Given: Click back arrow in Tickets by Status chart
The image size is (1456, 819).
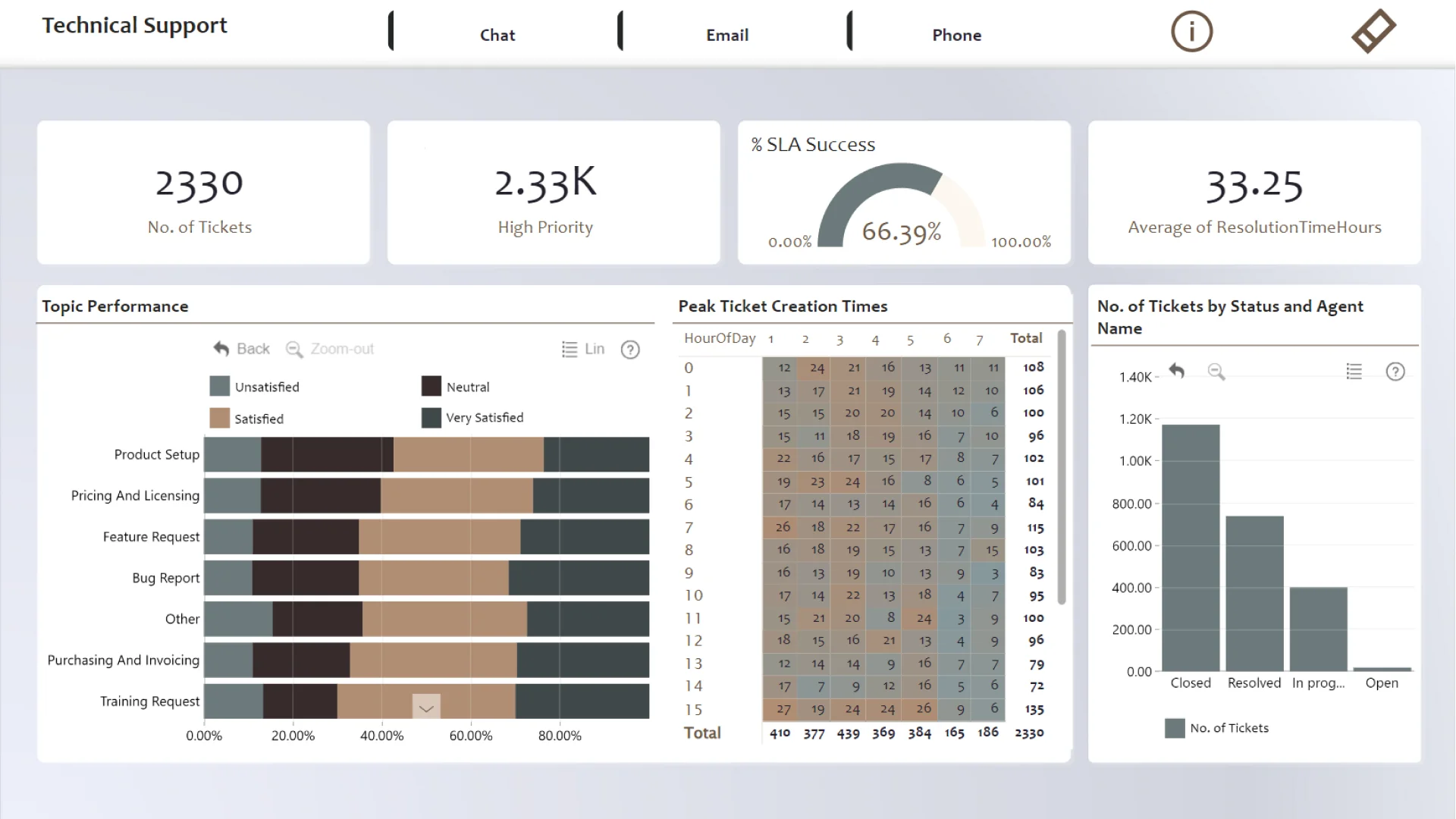Looking at the screenshot, I should [1176, 371].
